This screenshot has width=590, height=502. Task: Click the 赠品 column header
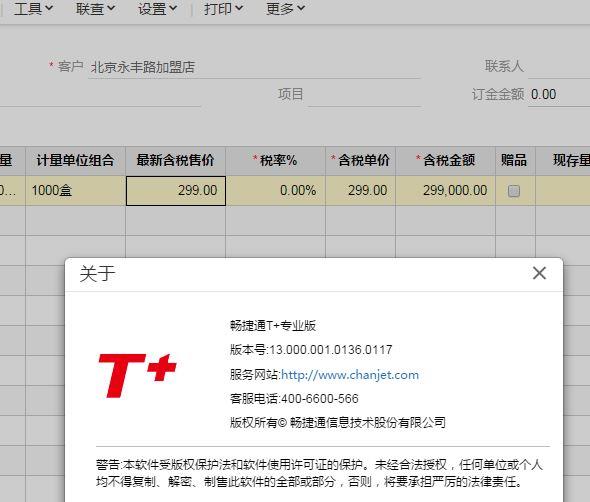[515, 161]
